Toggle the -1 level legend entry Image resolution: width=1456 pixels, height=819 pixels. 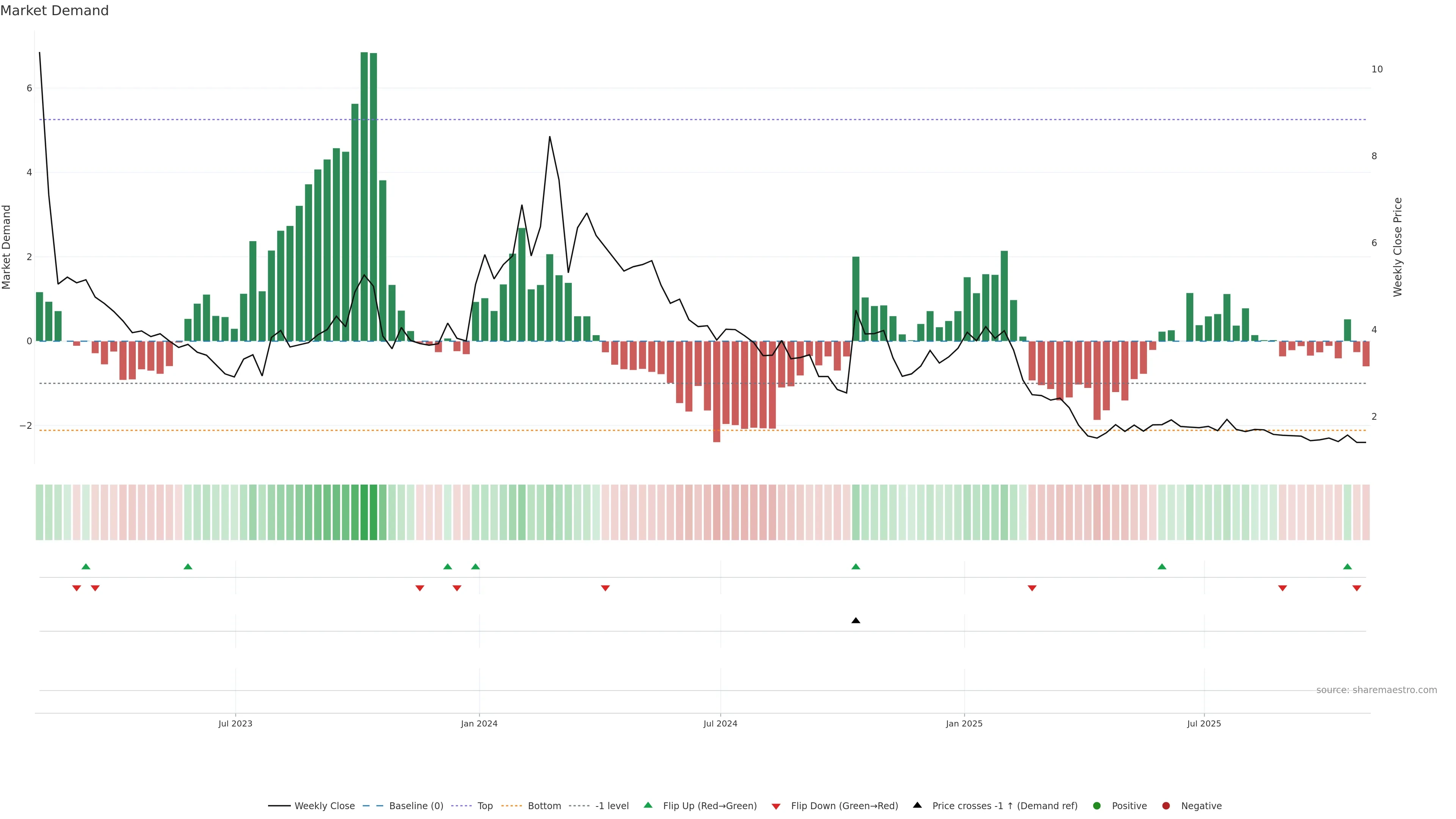point(612,805)
